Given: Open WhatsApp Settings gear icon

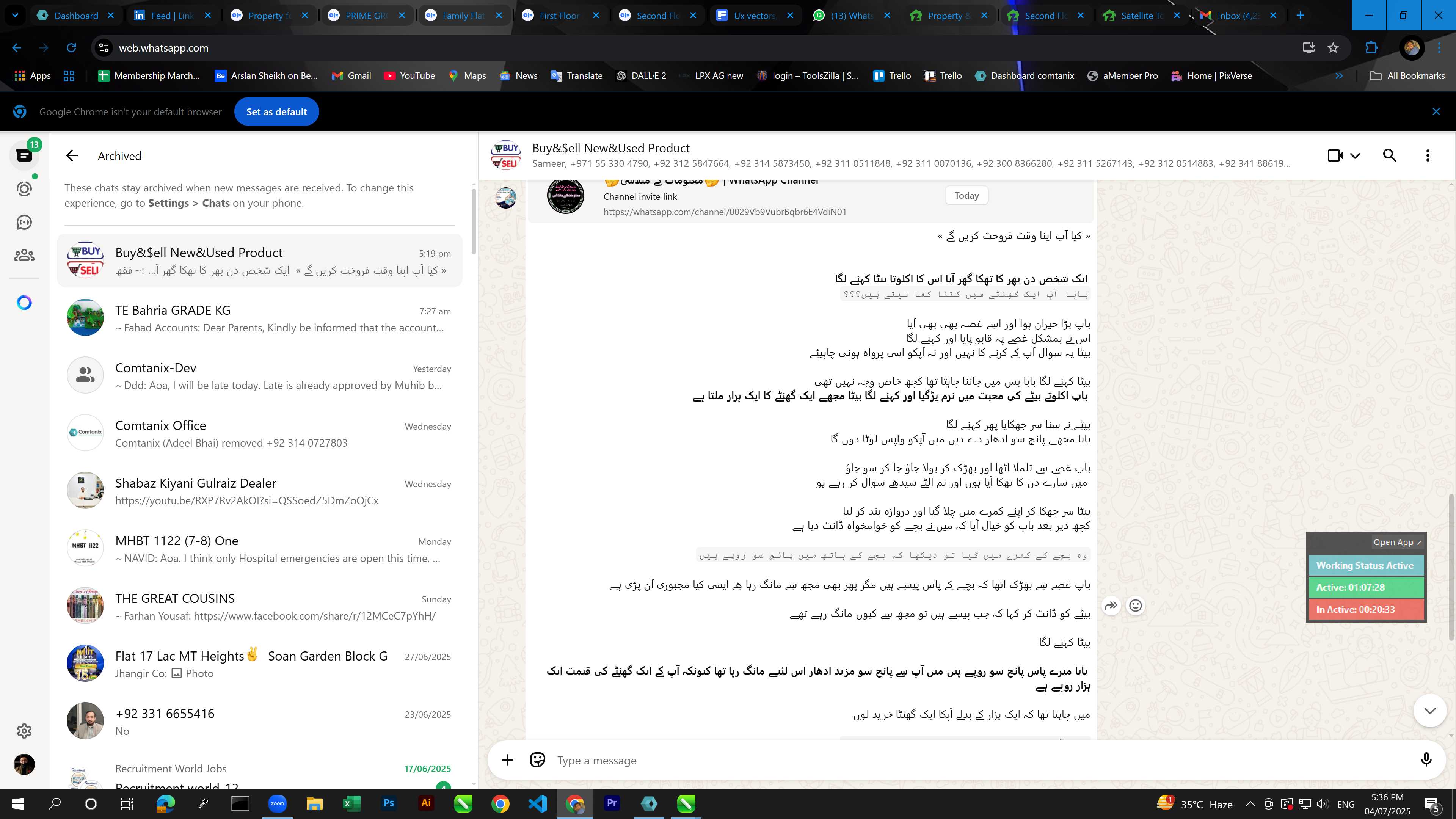Looking at the screenshot, I should [x=24, y=731].
